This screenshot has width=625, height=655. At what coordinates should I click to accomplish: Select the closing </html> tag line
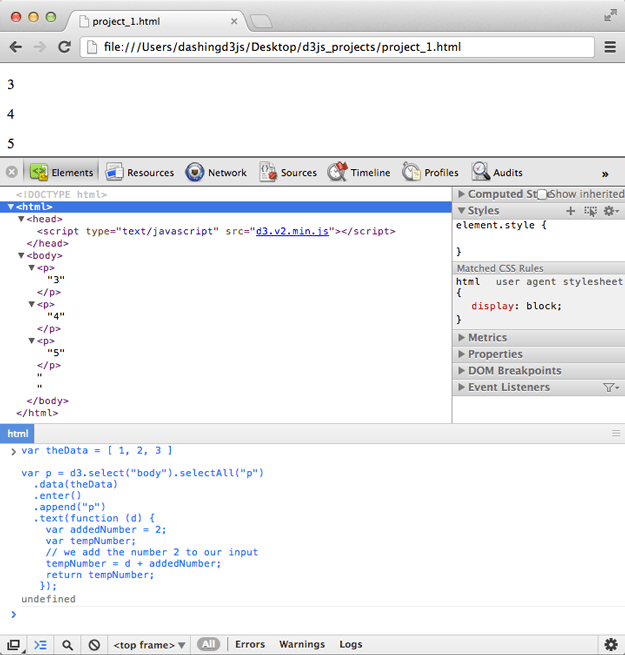(37, 413)
